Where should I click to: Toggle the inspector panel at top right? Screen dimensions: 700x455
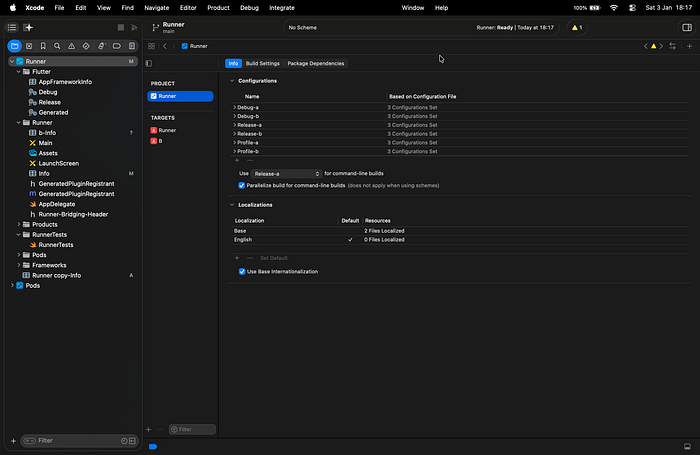pos(687,28)
